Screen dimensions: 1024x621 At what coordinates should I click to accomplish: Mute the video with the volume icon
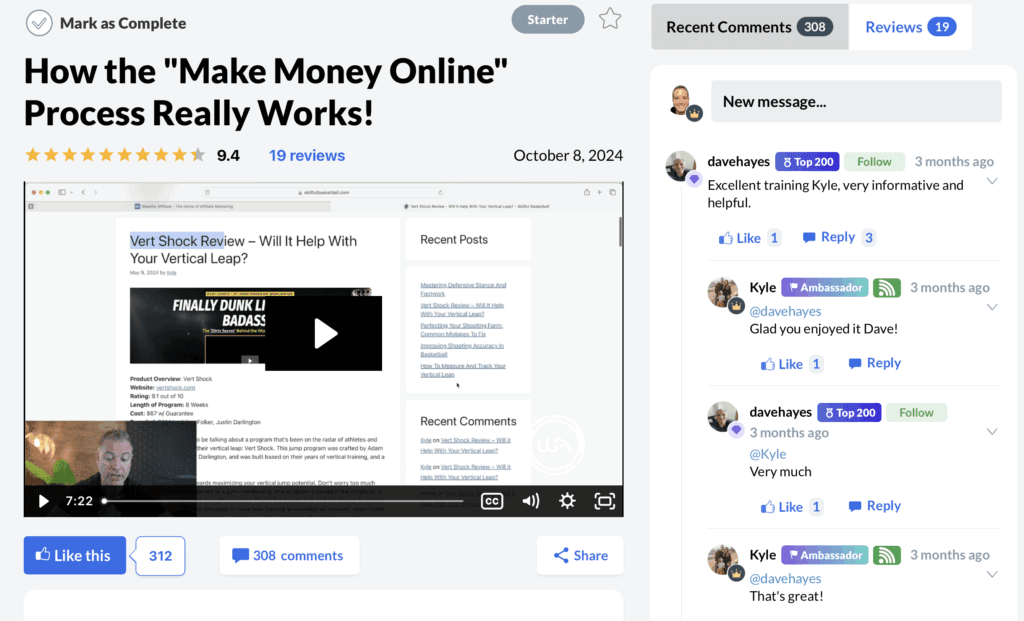[x=530, y=501]
